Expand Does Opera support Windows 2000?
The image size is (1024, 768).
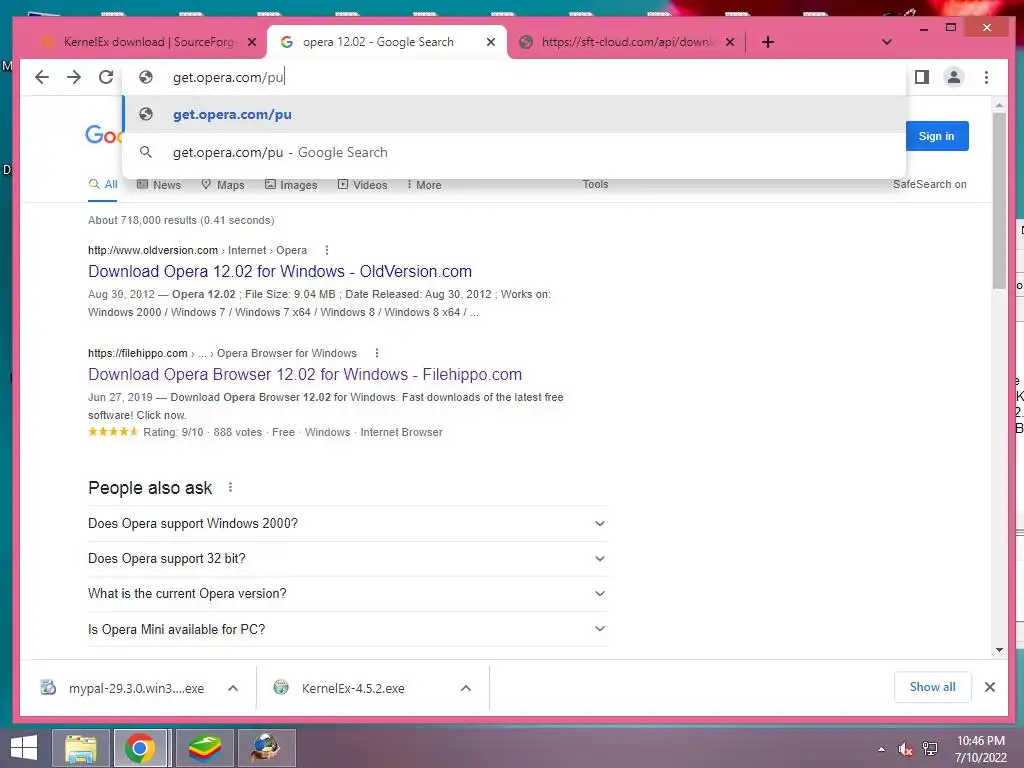click(x=347, y=524)
